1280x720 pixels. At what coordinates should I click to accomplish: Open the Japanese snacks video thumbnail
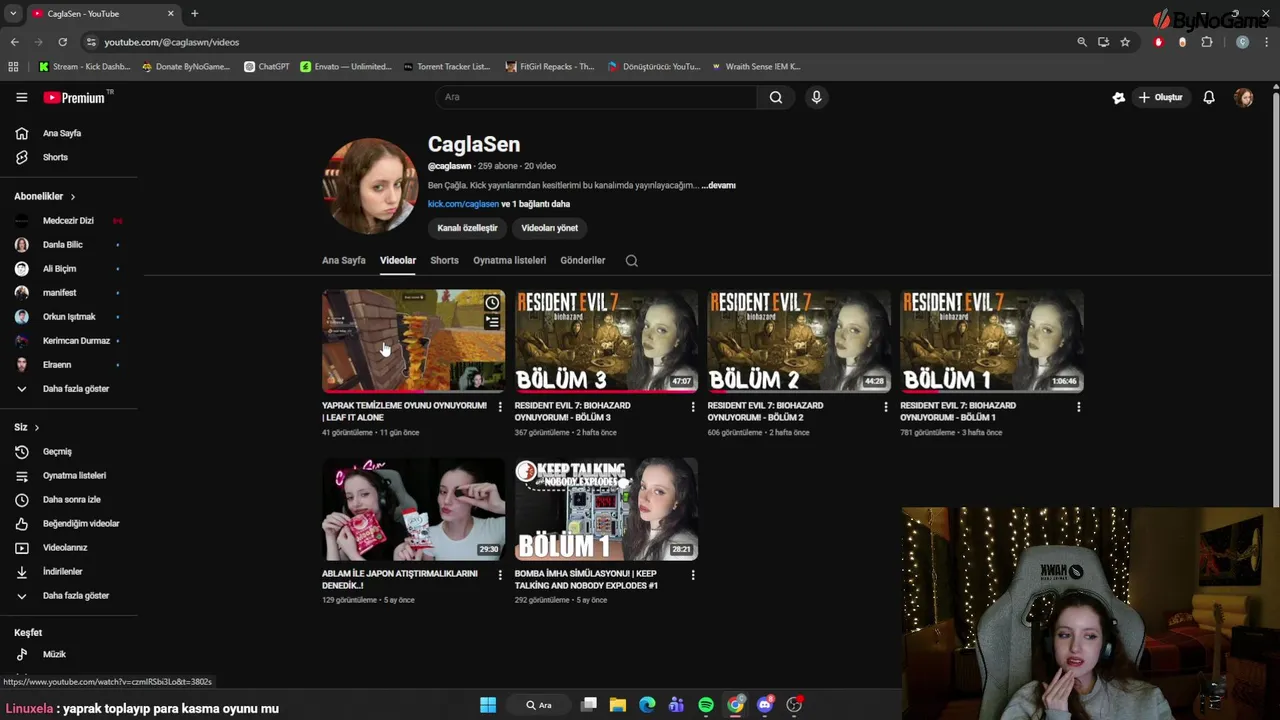[x=413, y=509]
